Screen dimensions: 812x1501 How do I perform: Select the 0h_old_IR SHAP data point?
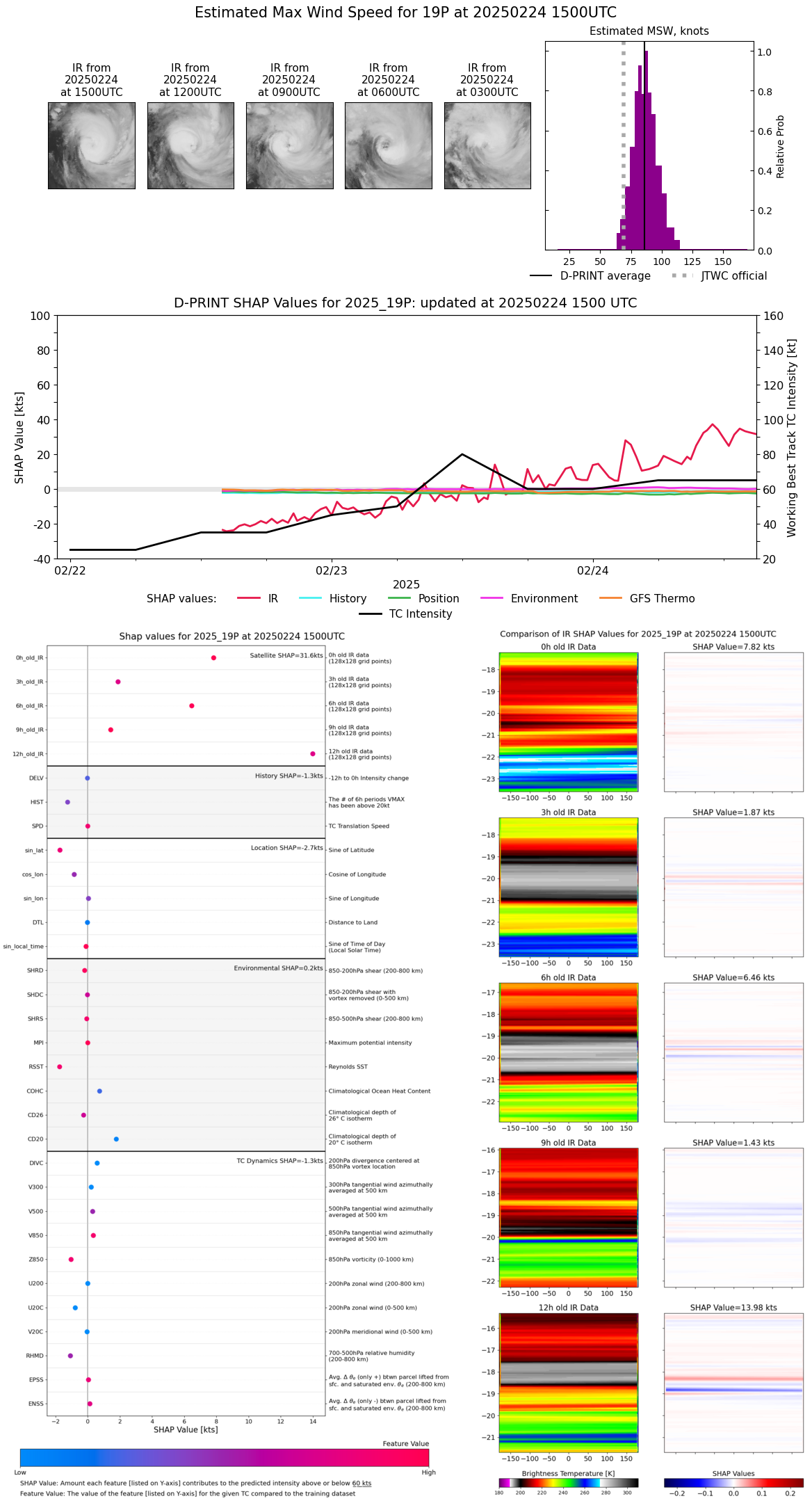click(213, 658)
